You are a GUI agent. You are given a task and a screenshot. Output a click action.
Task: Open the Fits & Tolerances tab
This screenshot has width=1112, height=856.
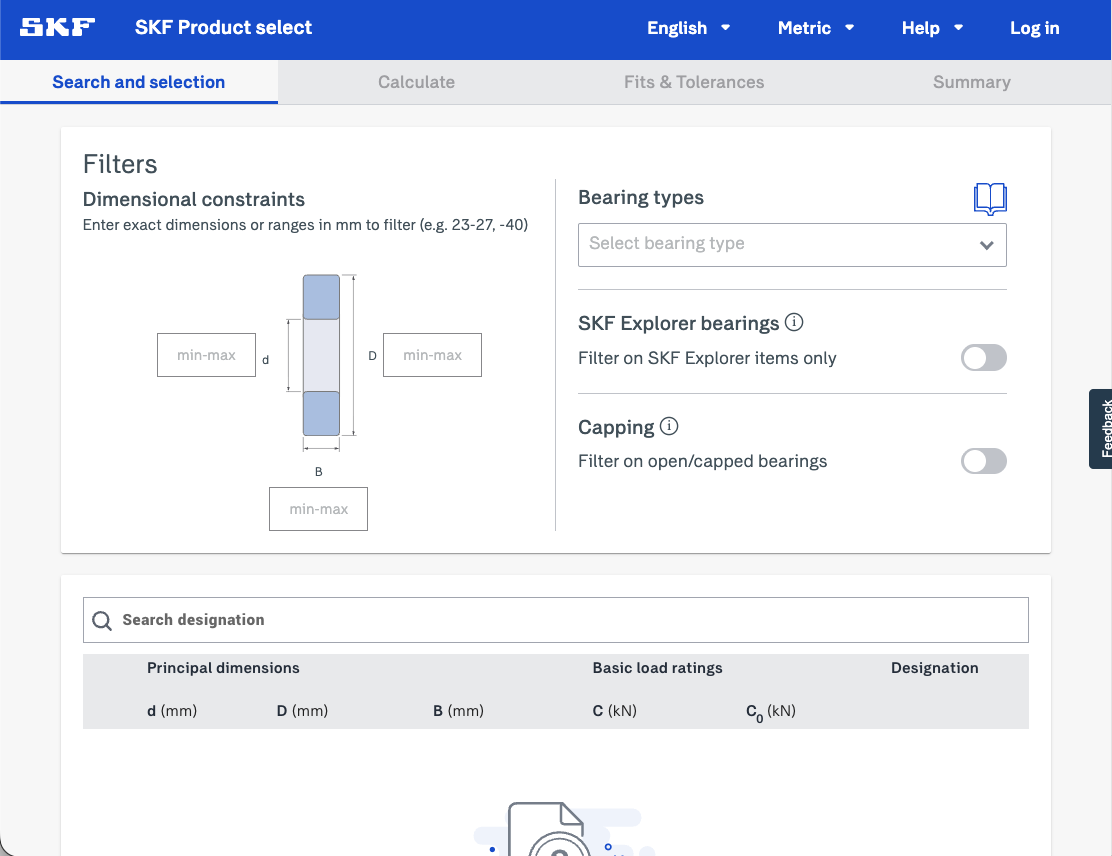pyautogui.click(x=694, y=82)
